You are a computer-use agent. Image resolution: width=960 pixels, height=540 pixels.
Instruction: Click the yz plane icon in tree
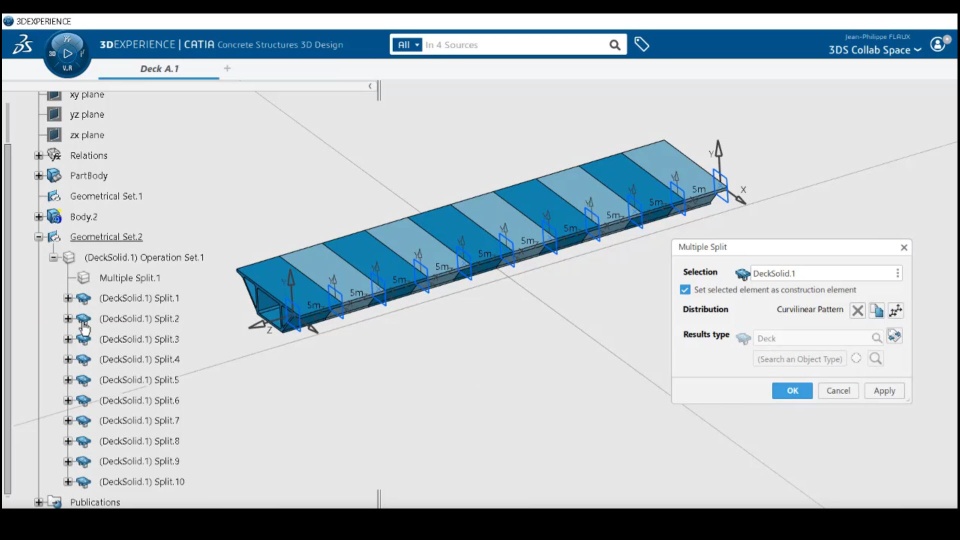pyautogui.click(x=54, y=114)
